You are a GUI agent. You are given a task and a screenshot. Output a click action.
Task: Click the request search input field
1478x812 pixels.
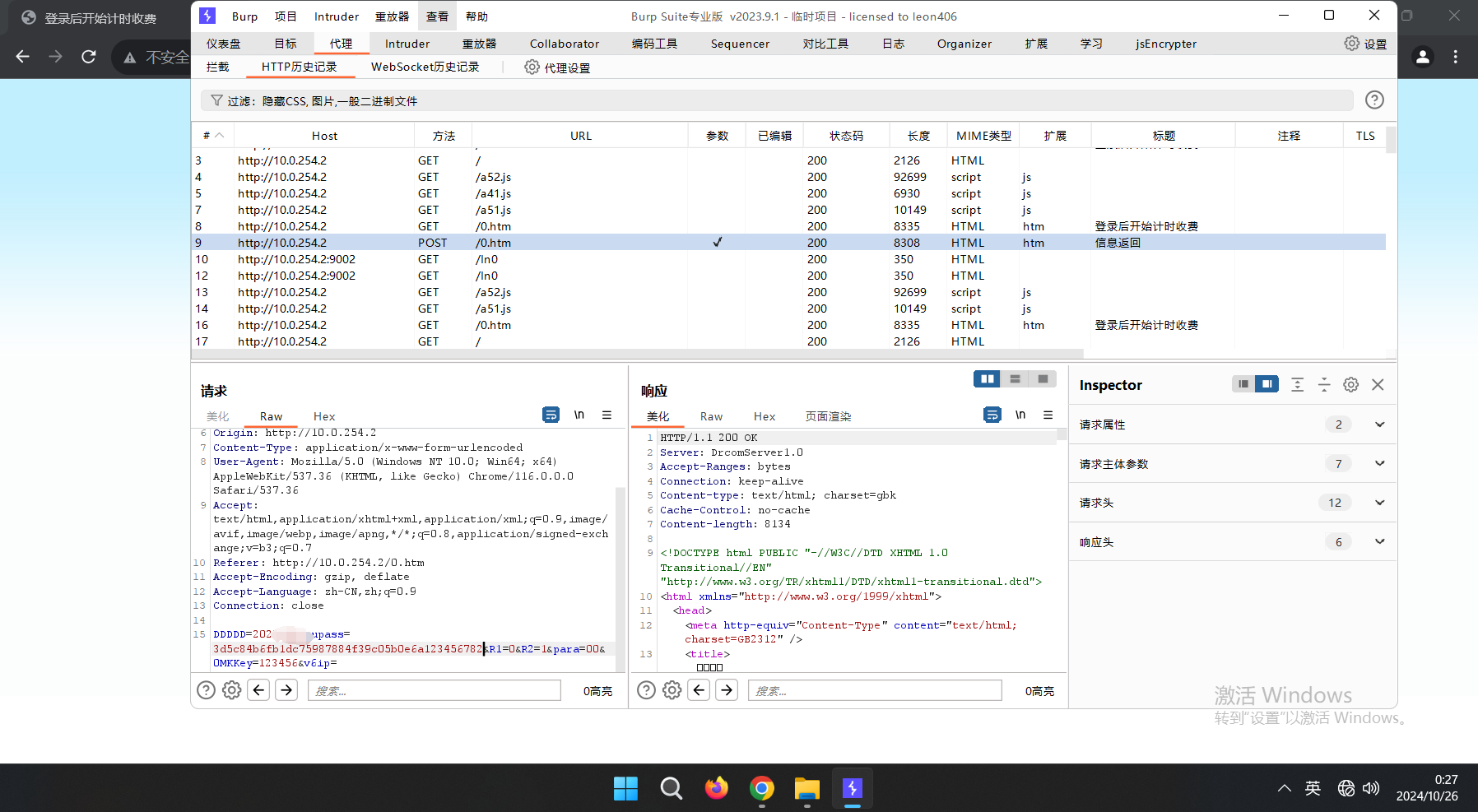(x=435, y=690)
